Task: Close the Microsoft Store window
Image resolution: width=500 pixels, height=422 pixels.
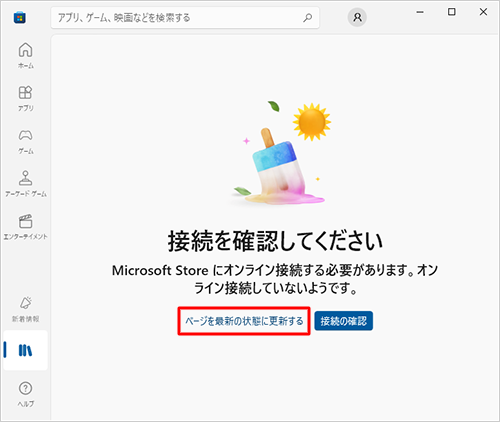Action: pyautogui.click(x=483, y=12)
